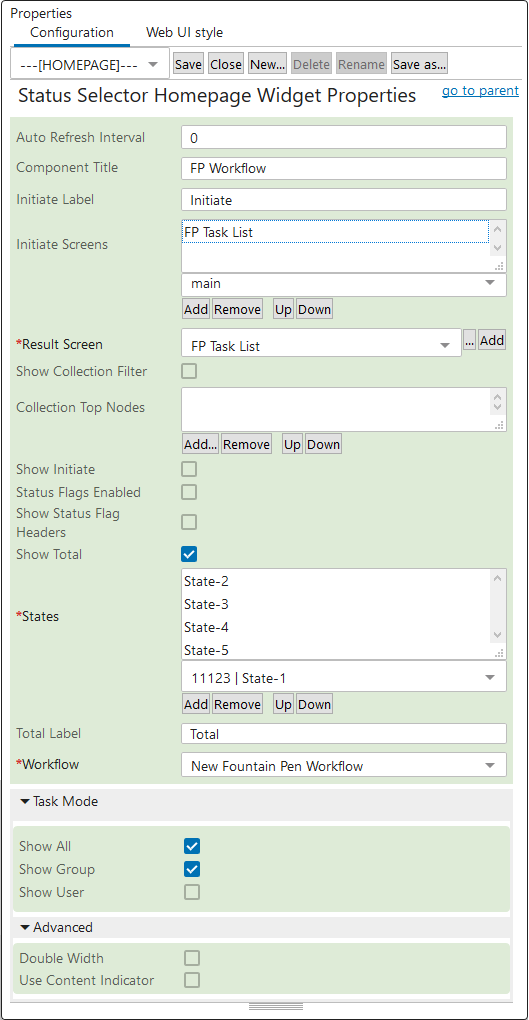Click Up under Initiate Screens
Screen dimensions: 529x1020
(x=283, y=310)
